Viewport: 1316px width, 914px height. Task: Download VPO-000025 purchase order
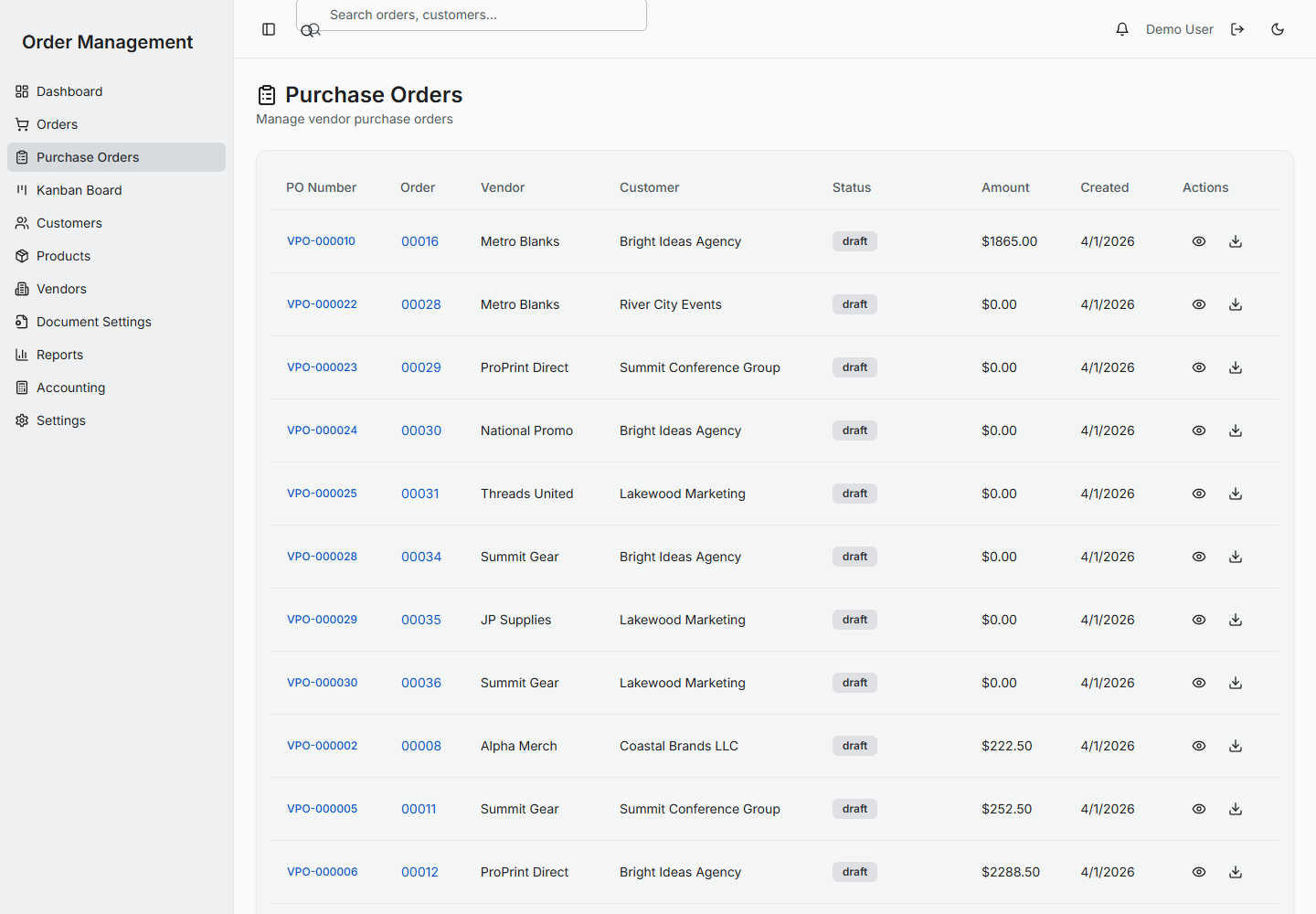pos(1236,494)
